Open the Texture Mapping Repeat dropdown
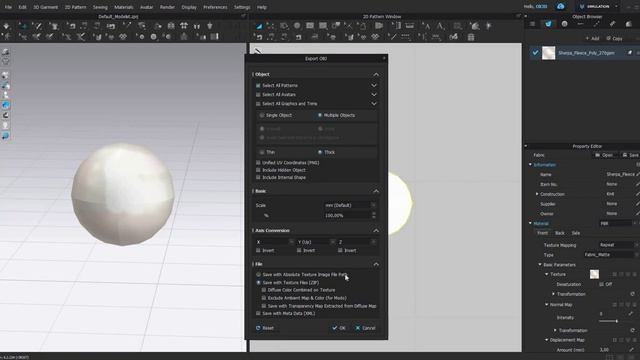Screen dimensions: 640x360 pos(618,245)
